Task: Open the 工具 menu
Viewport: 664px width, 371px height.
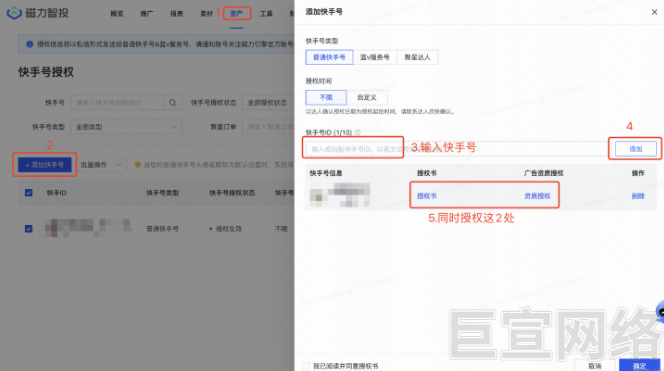Action: click(x=266, y=14)
